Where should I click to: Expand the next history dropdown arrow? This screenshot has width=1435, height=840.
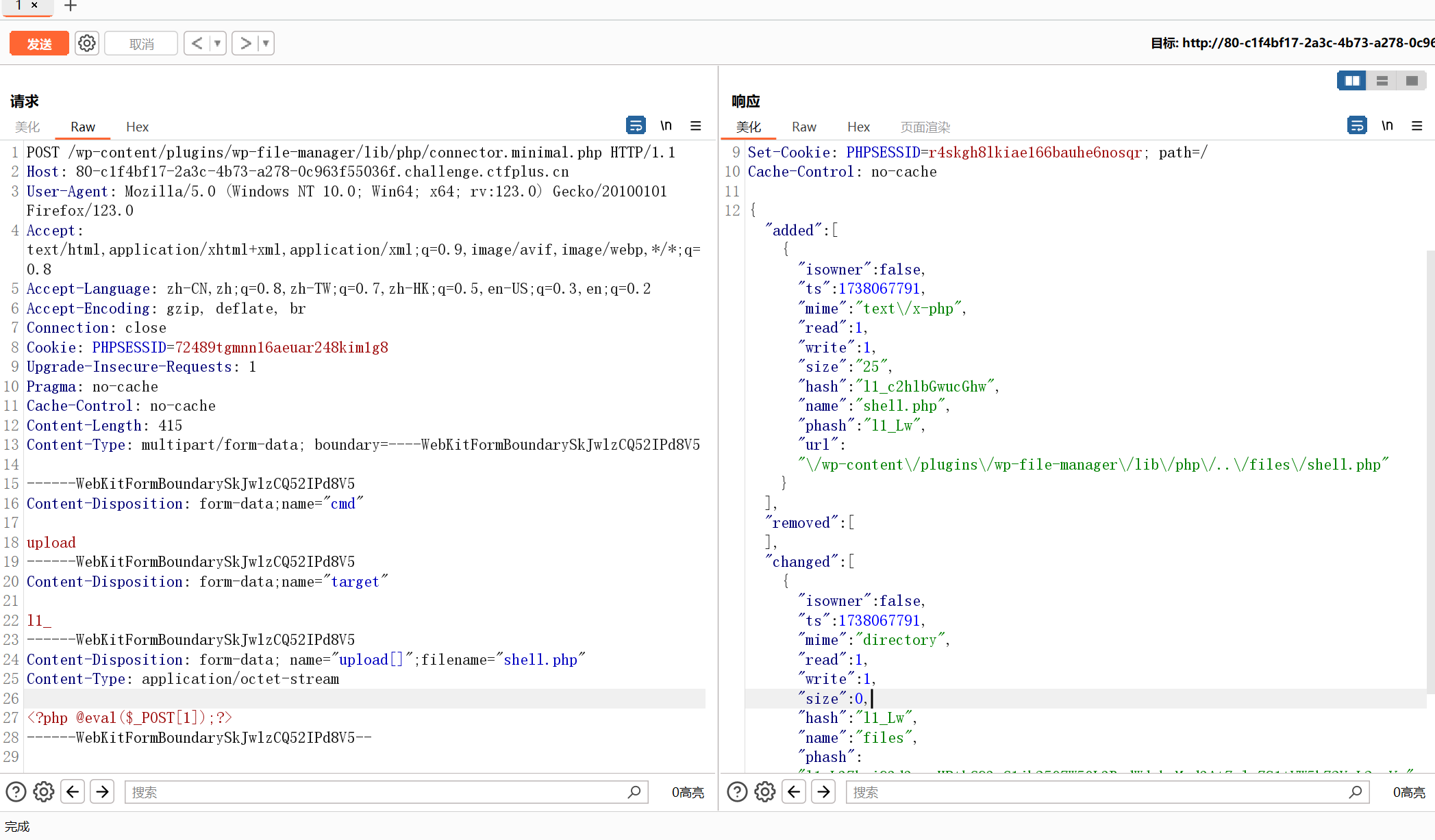266,43
